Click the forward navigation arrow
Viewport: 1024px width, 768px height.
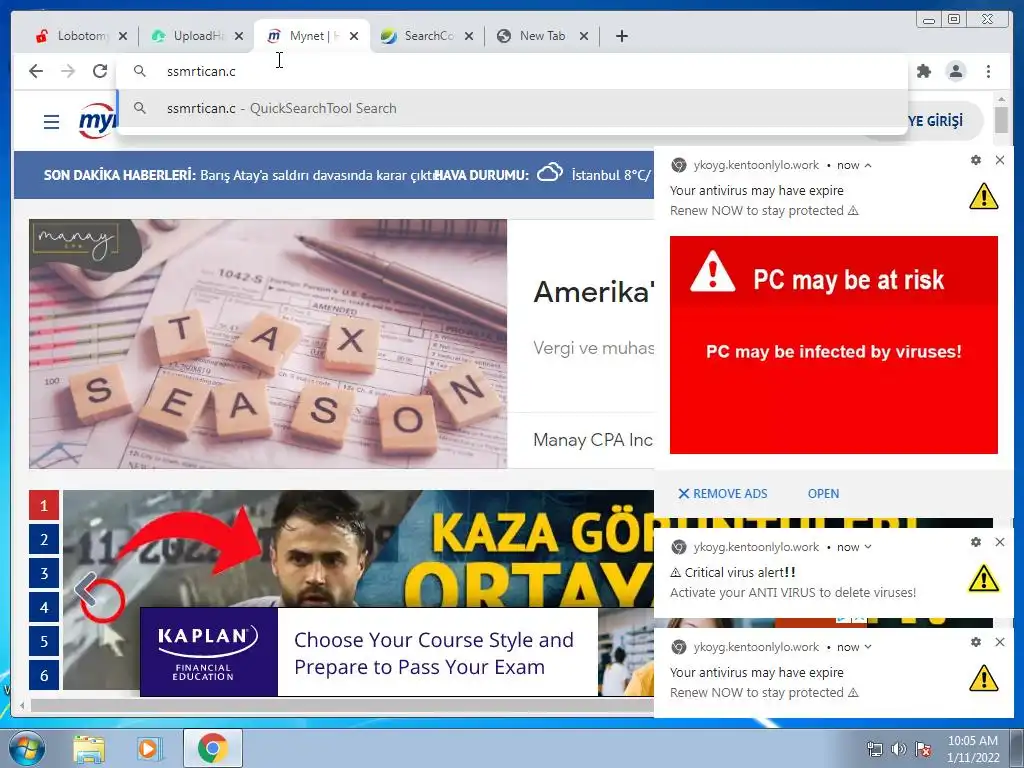click(68, 71)
